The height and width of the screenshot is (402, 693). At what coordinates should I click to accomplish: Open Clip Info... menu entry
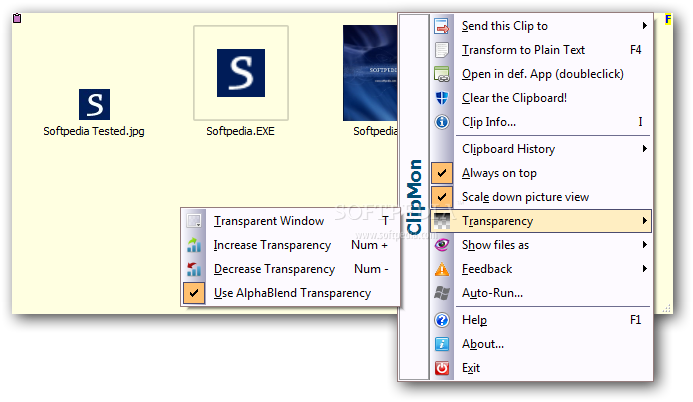click(541, 122)
